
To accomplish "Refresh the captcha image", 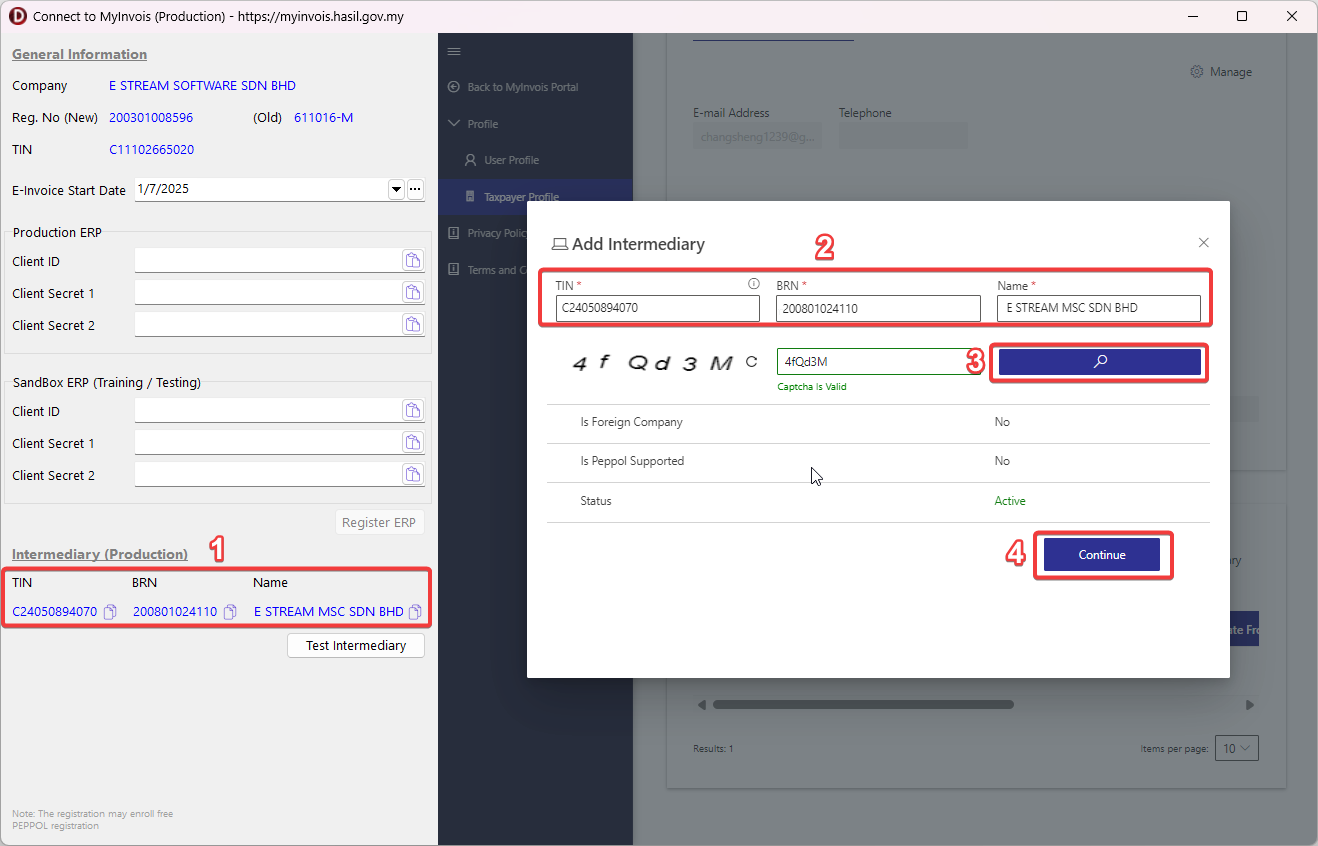I will [752, 362].
